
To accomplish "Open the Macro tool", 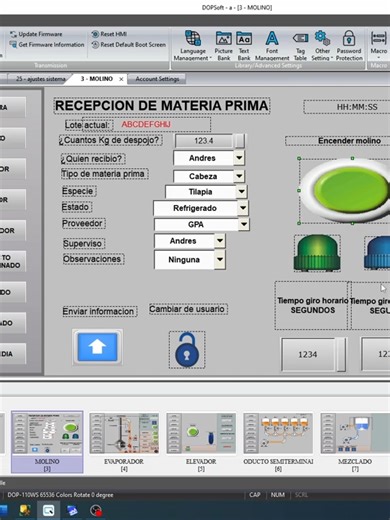I will (379, 46).
